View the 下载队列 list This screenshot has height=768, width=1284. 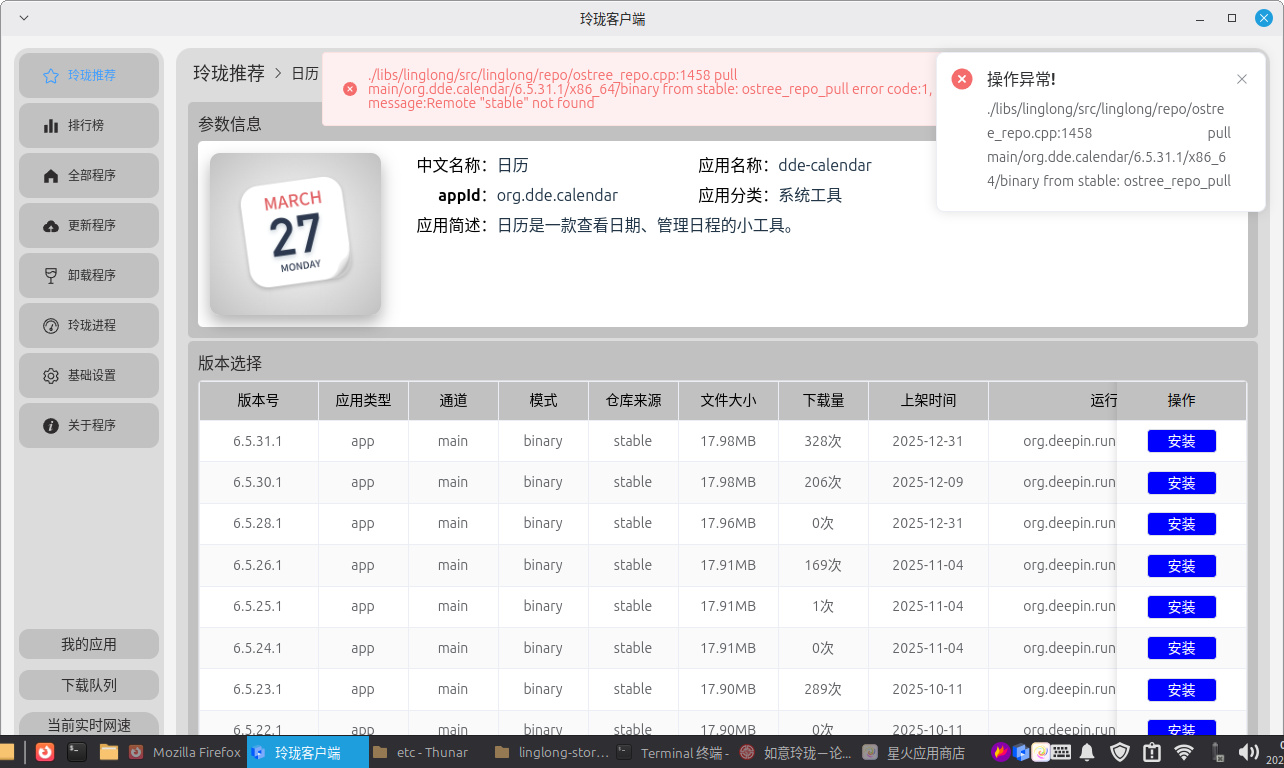point(88,683)
